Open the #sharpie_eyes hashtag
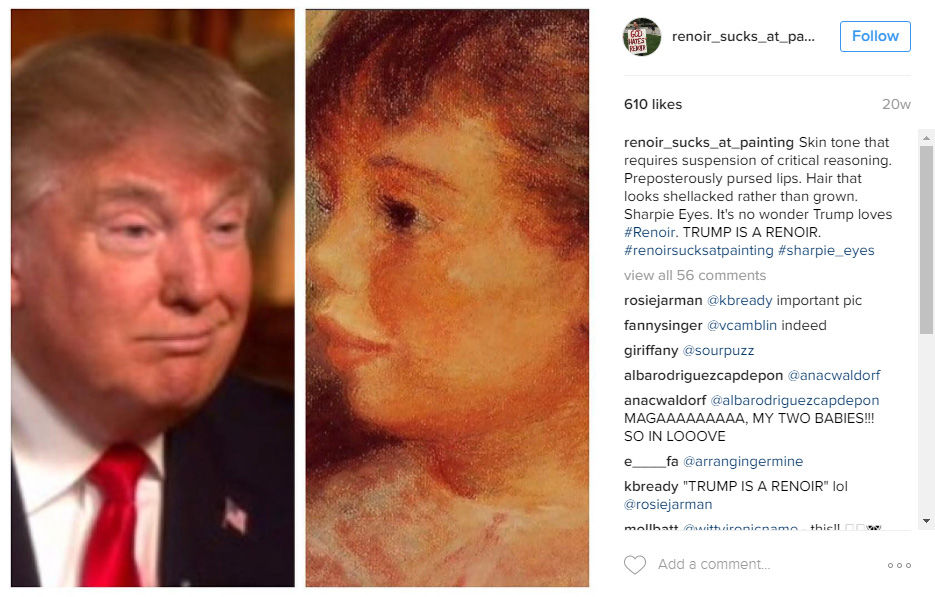This screenshot has width=935, height=597. 826,250
